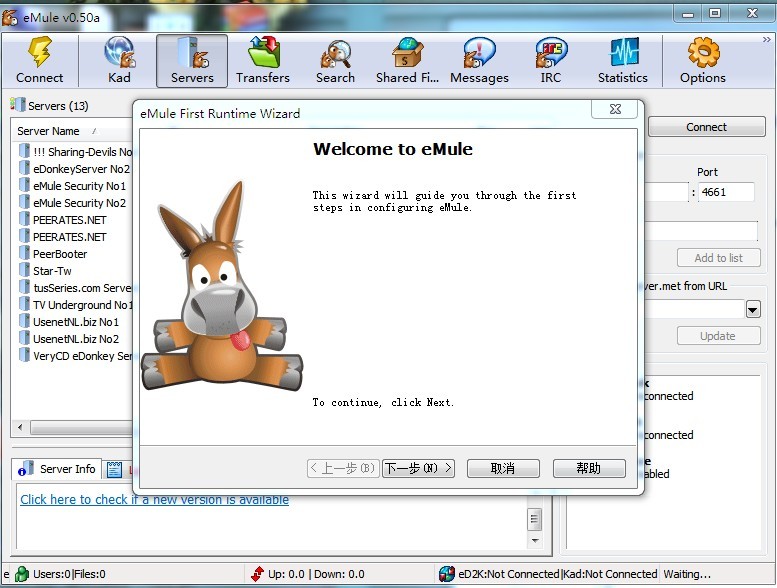
Task: Open the Log tab with notepad icon
Action: (114, 469)
